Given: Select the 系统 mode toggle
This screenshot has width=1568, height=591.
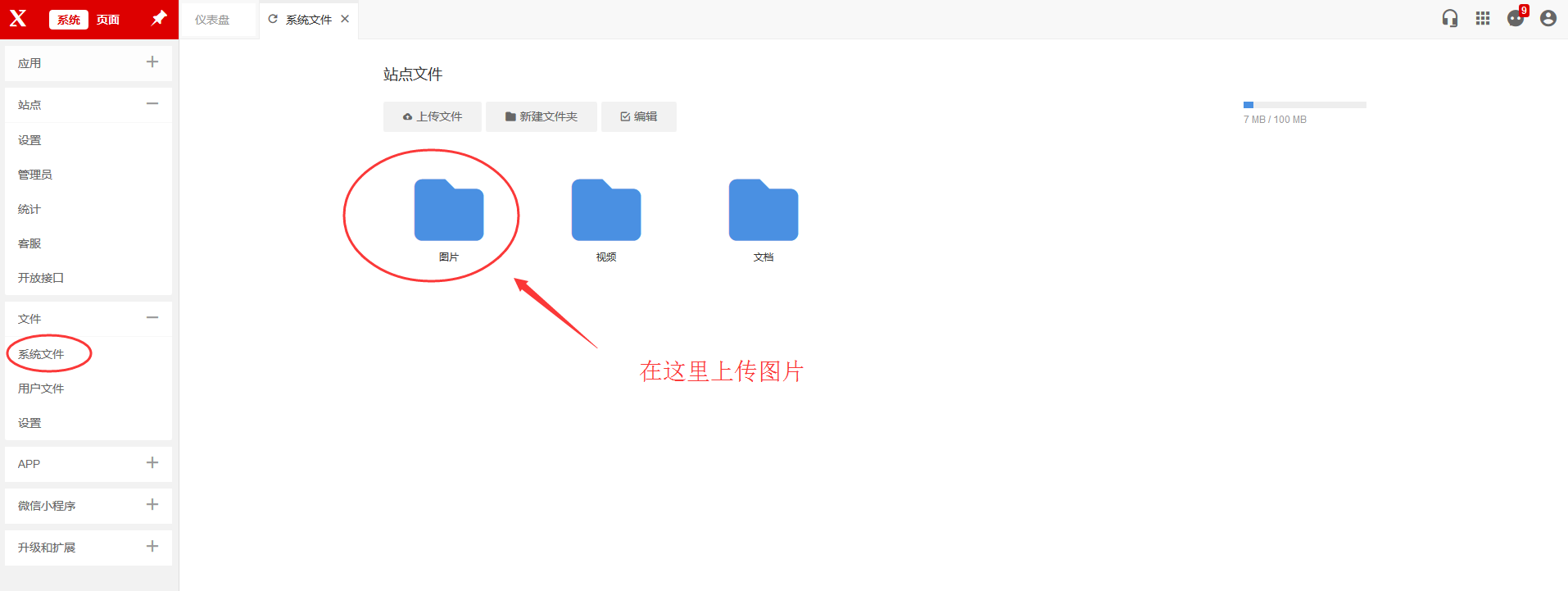Looking at the screenshot, I should (69, 20).
